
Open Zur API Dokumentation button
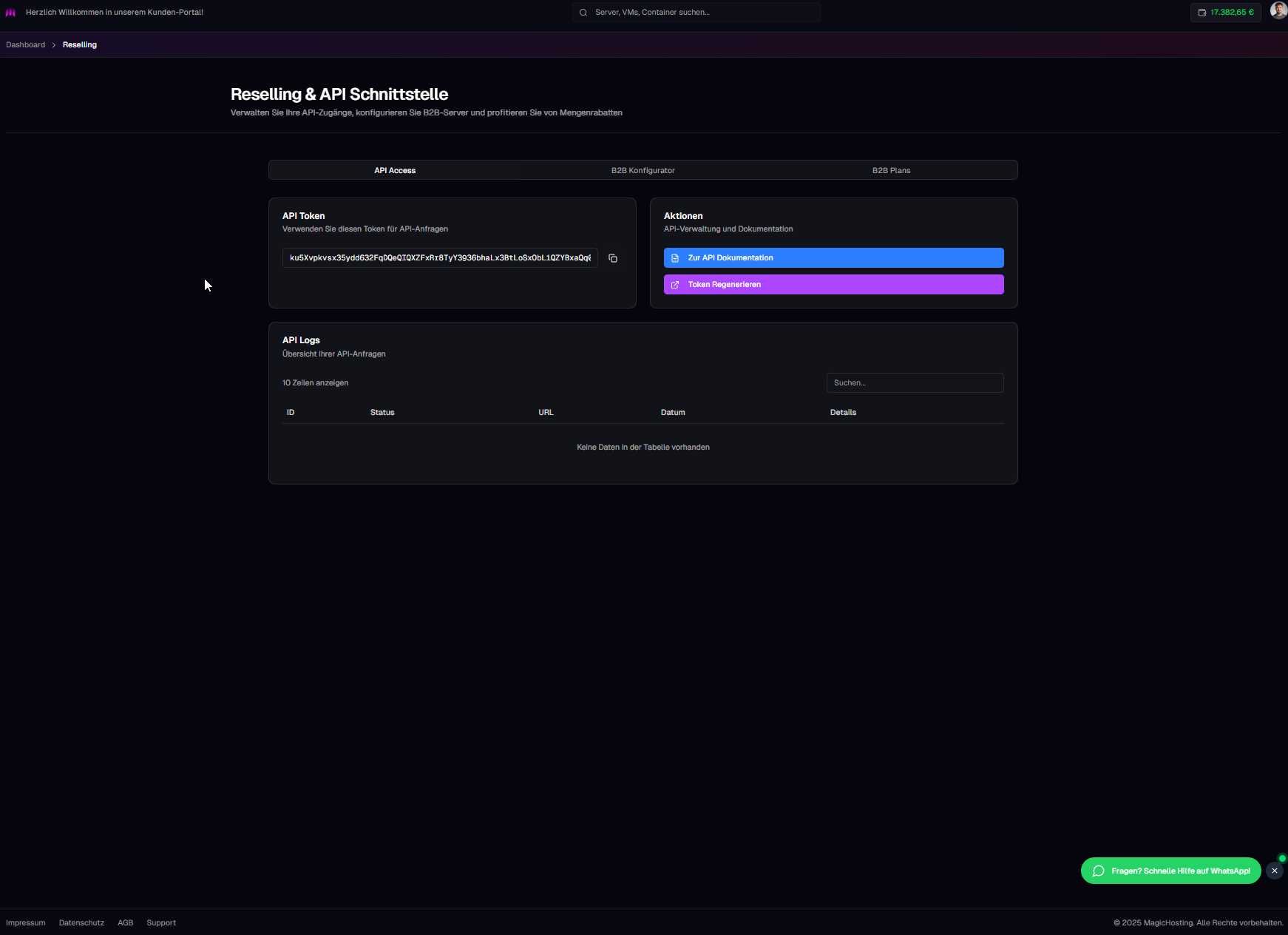833,257
